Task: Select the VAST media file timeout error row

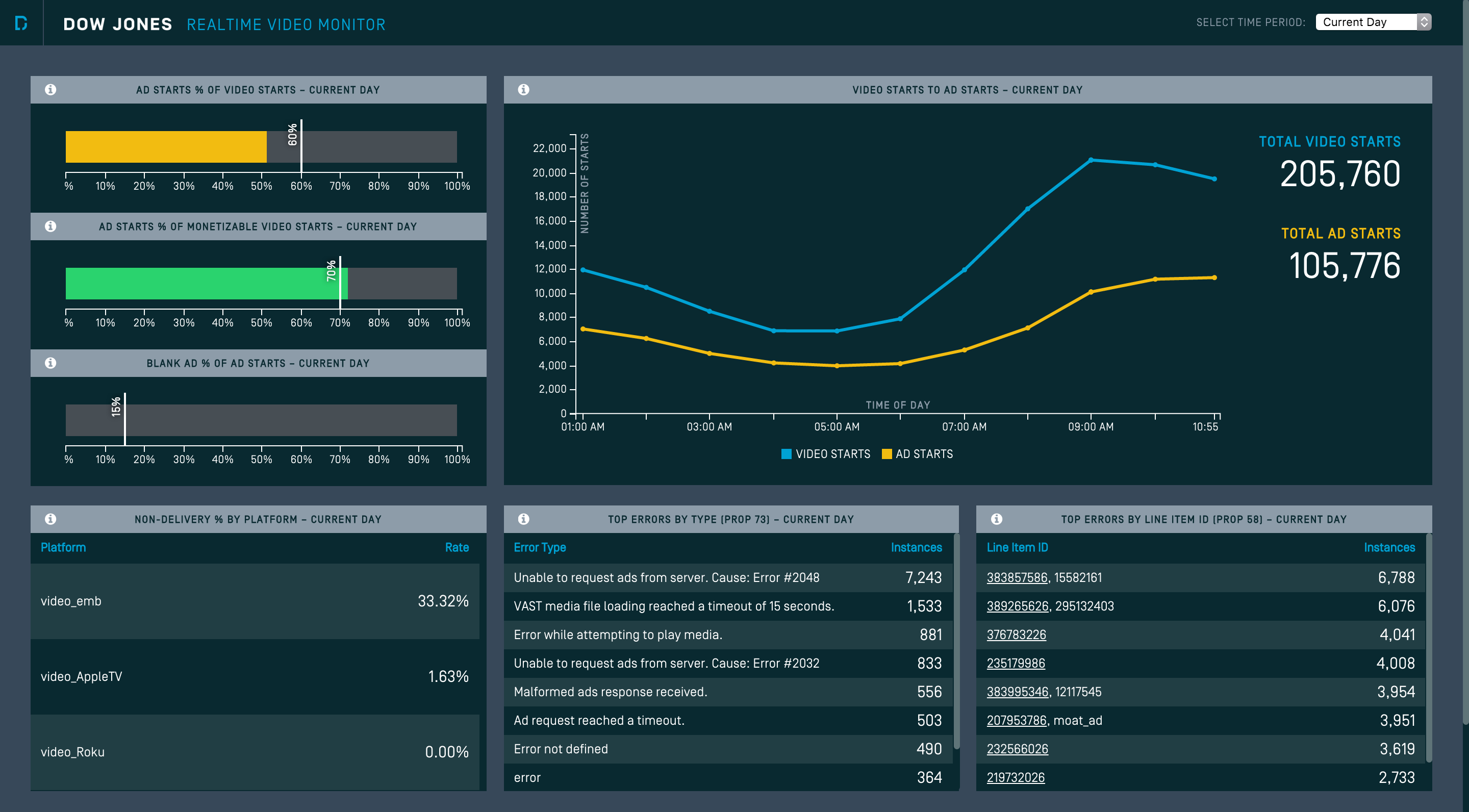Action: click(x=728, y=606)
